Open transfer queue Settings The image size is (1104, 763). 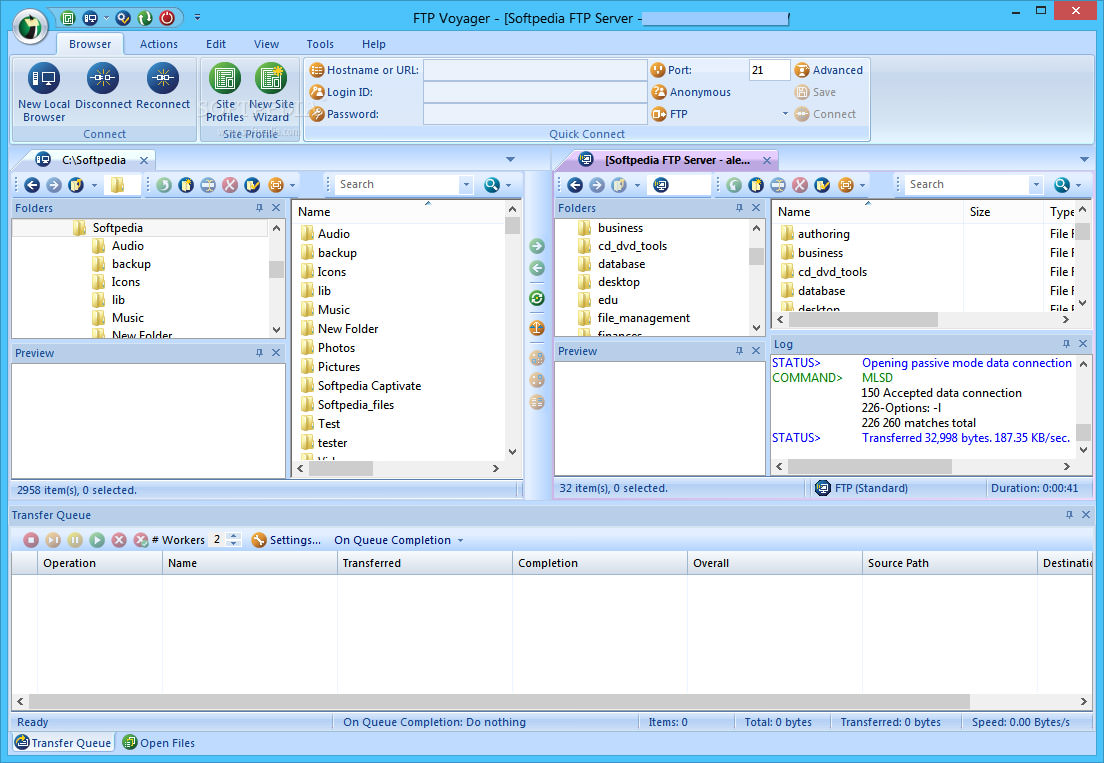click(286, 540)
